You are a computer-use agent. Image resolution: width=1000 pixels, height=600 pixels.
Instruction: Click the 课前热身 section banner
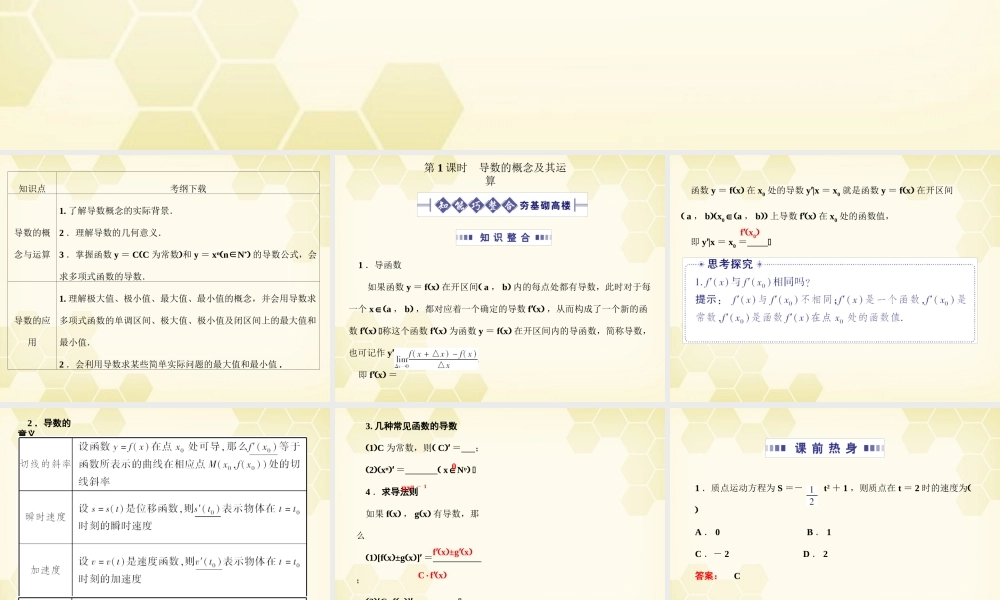825,448
